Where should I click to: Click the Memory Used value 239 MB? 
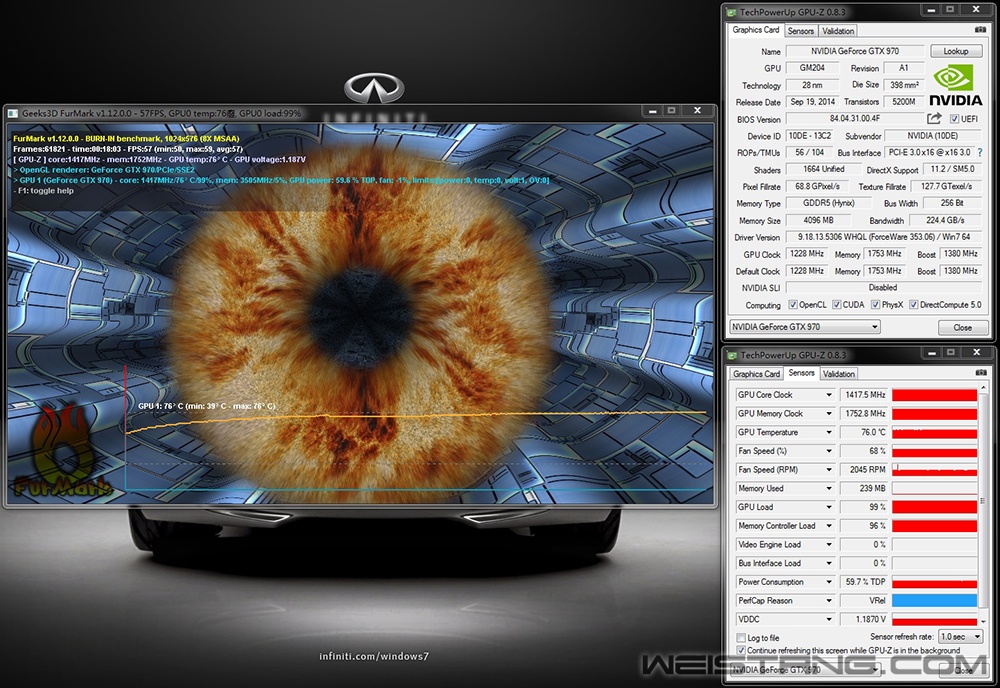pyautogui.click(x=864, y=488)
